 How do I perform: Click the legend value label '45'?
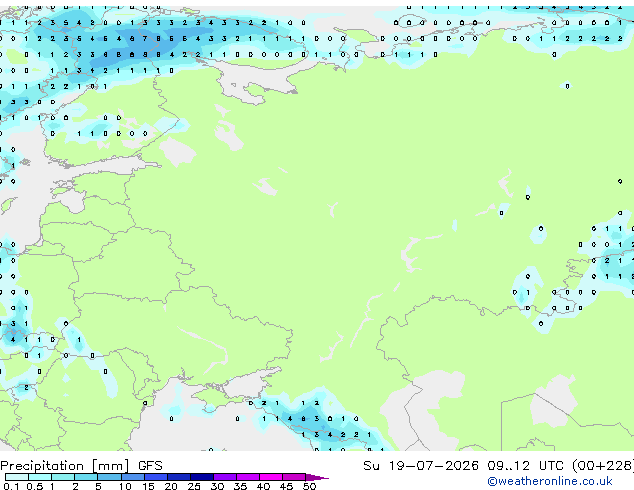tap(286, 486)
